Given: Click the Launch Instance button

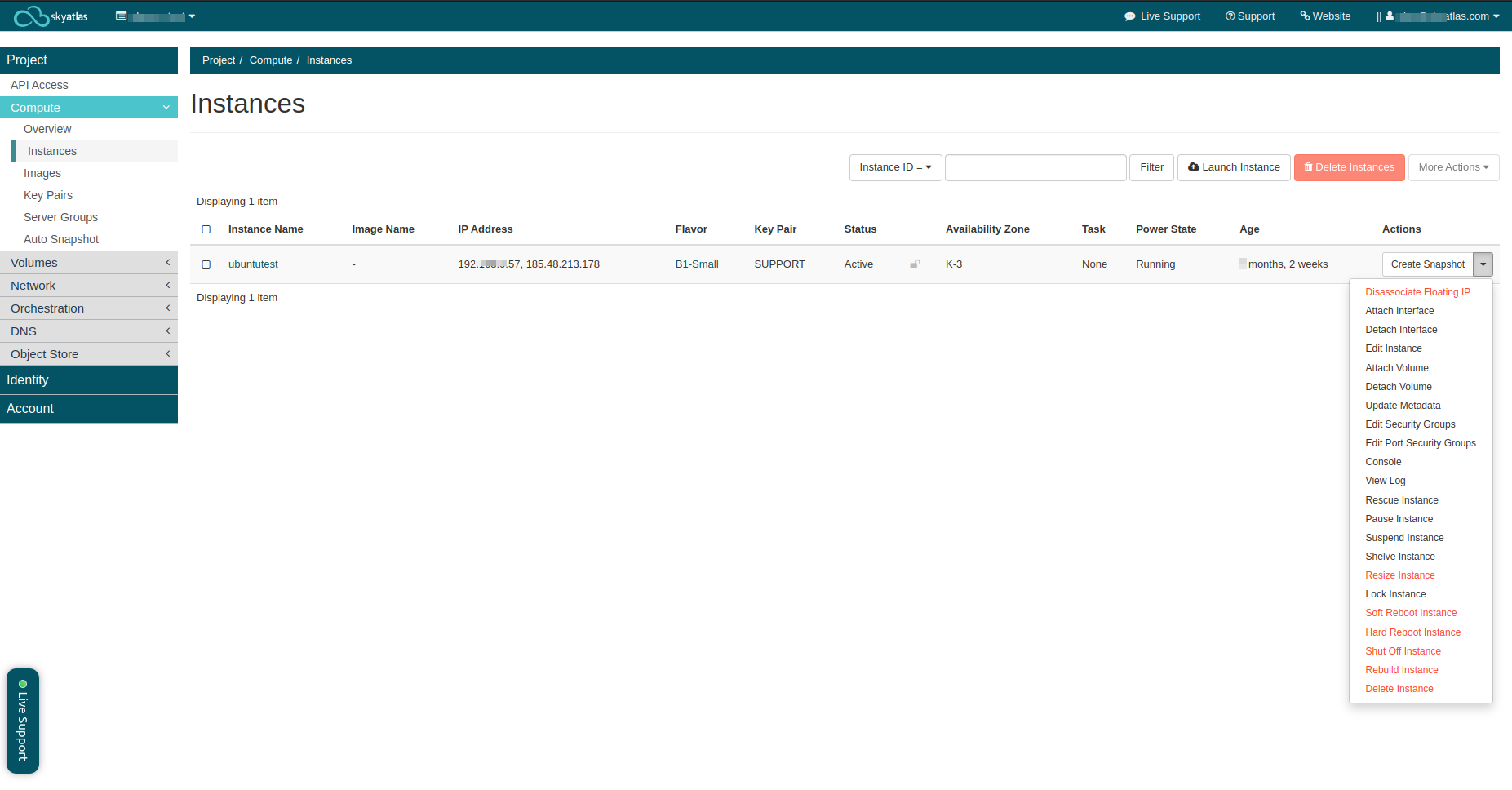Looking at the screenshot, I should point(1234,167).
